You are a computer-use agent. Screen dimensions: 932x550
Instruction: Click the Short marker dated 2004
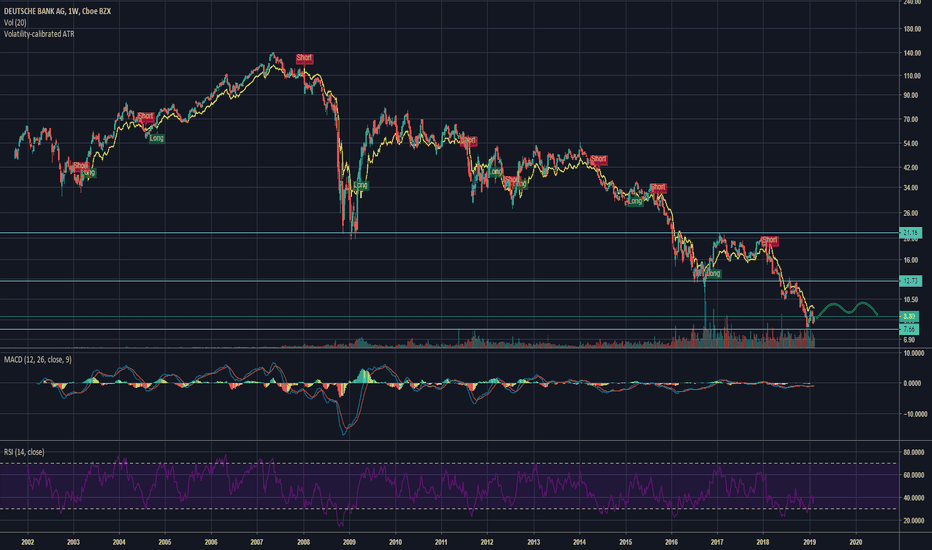pos(146,117)
